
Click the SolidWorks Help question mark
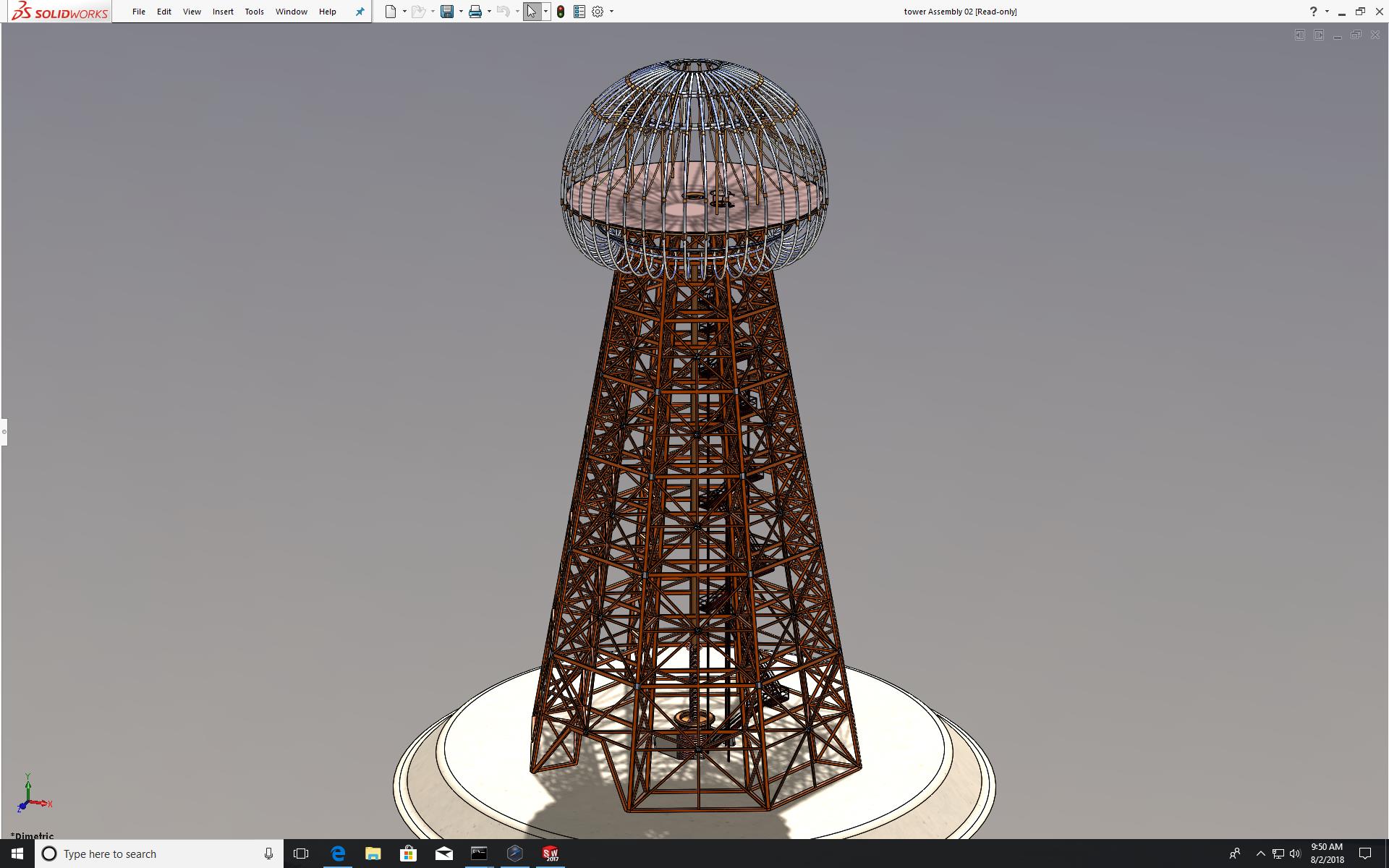[1313, 12]
